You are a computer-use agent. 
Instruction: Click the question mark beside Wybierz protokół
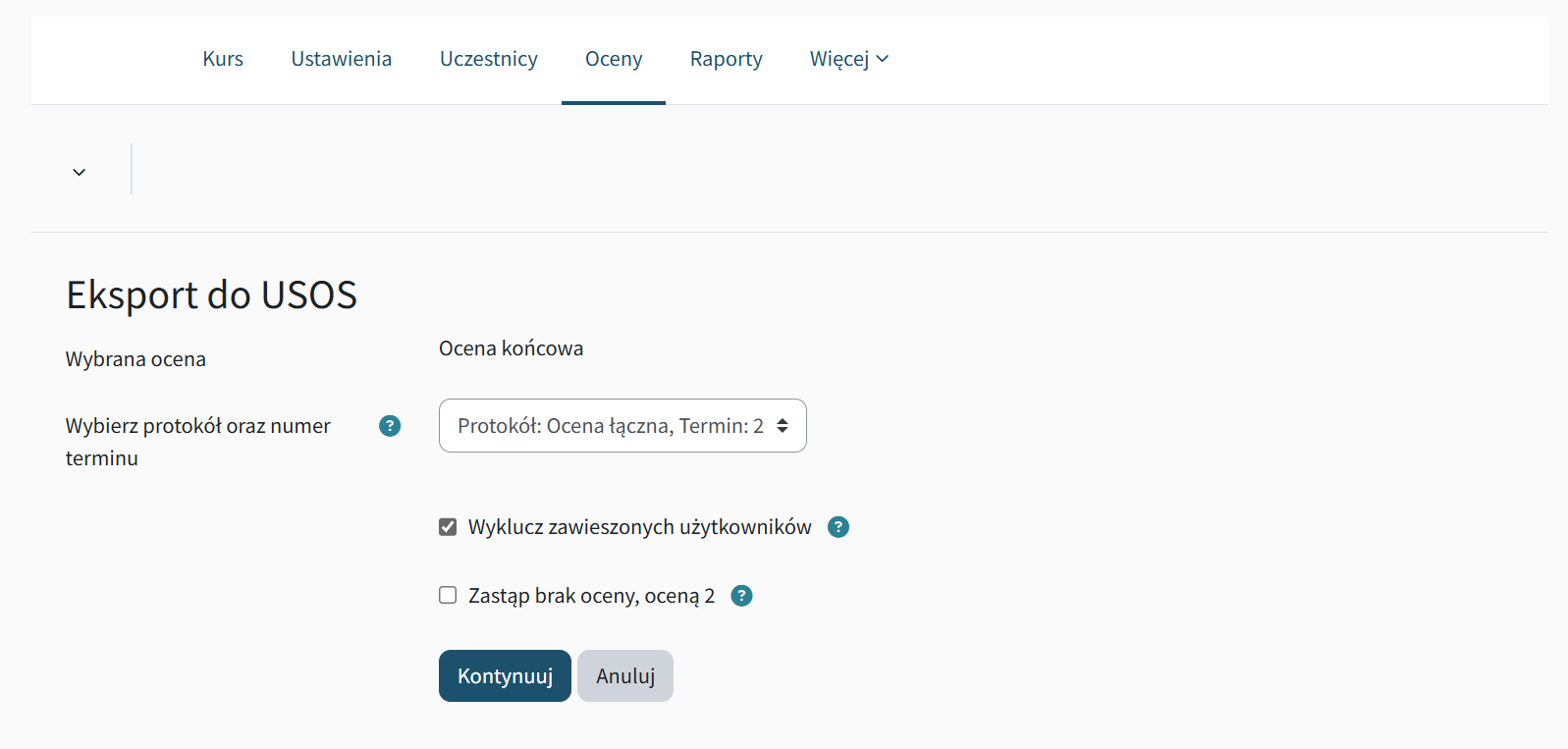[x=389, y=425]
